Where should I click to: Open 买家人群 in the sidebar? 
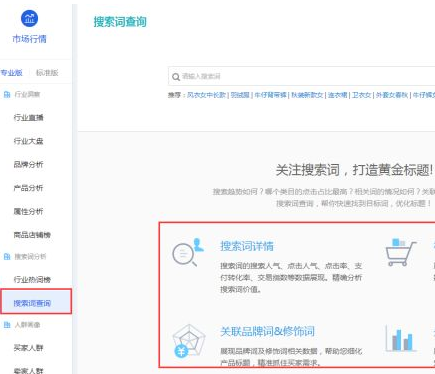28,348
